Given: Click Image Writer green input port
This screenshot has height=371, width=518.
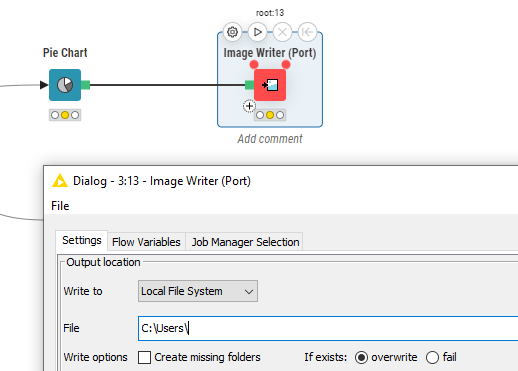Looking at the screenshot, I should tap(249, 85).
